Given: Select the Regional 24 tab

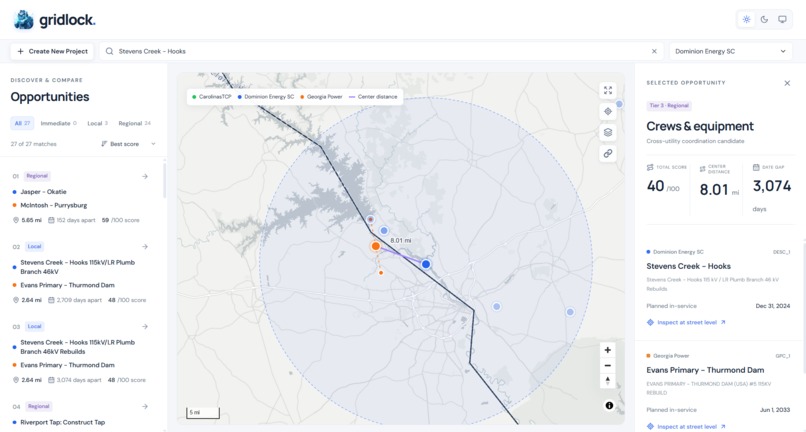Looking at the screenshot, I should coord(135,123).
